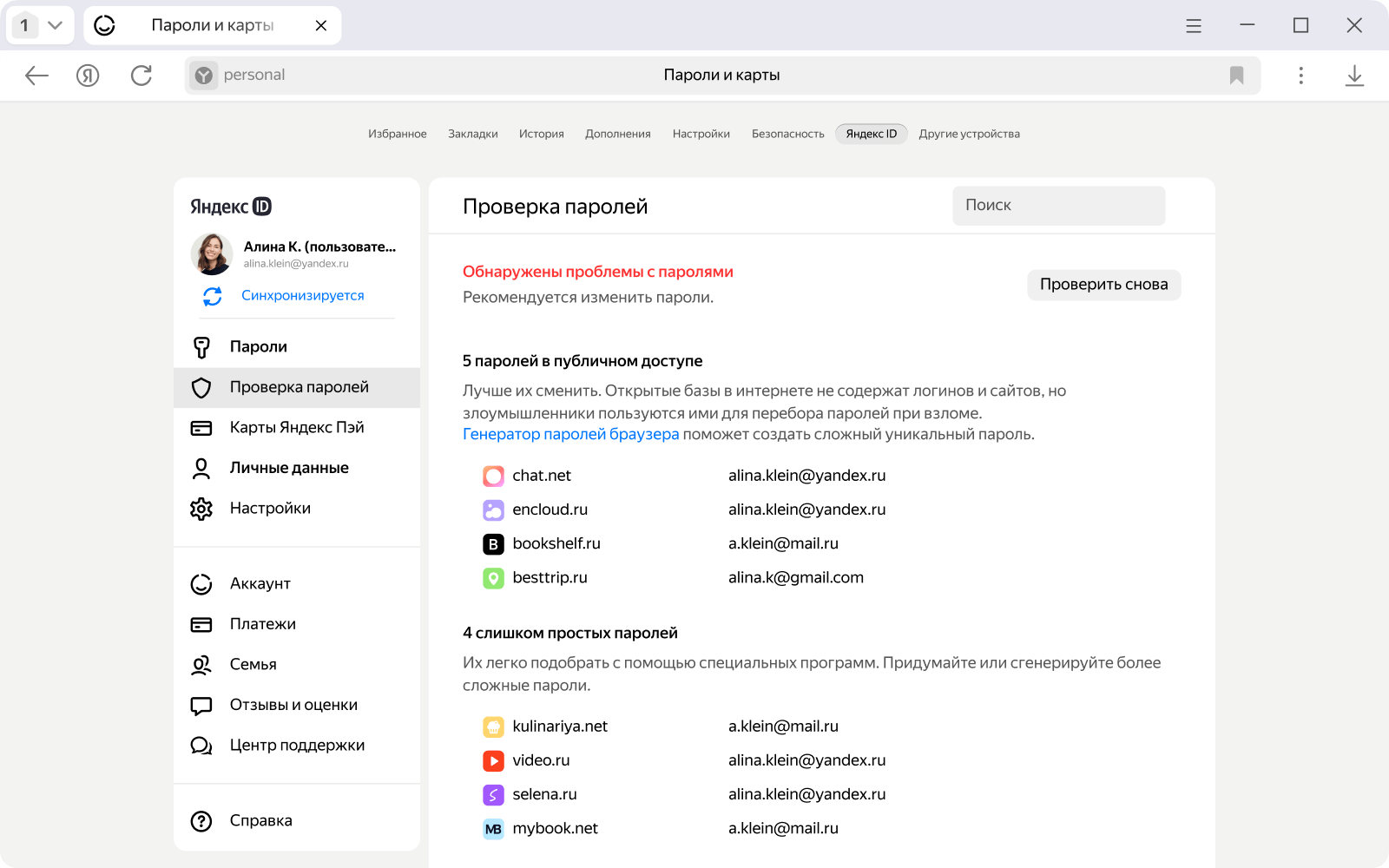Open Другие устройства tab
Screen dimensions: 1389x868
[x=970, y=134]
